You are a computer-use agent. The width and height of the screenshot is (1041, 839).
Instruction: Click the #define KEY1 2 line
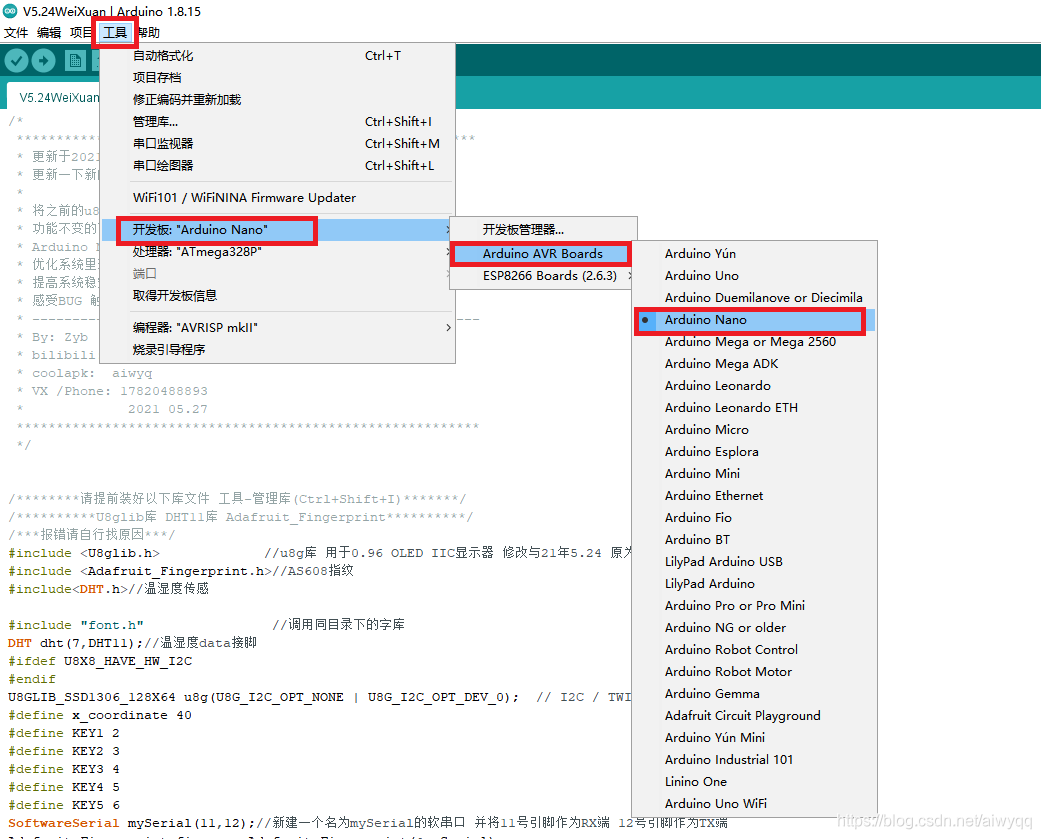[x=64, y=733]
